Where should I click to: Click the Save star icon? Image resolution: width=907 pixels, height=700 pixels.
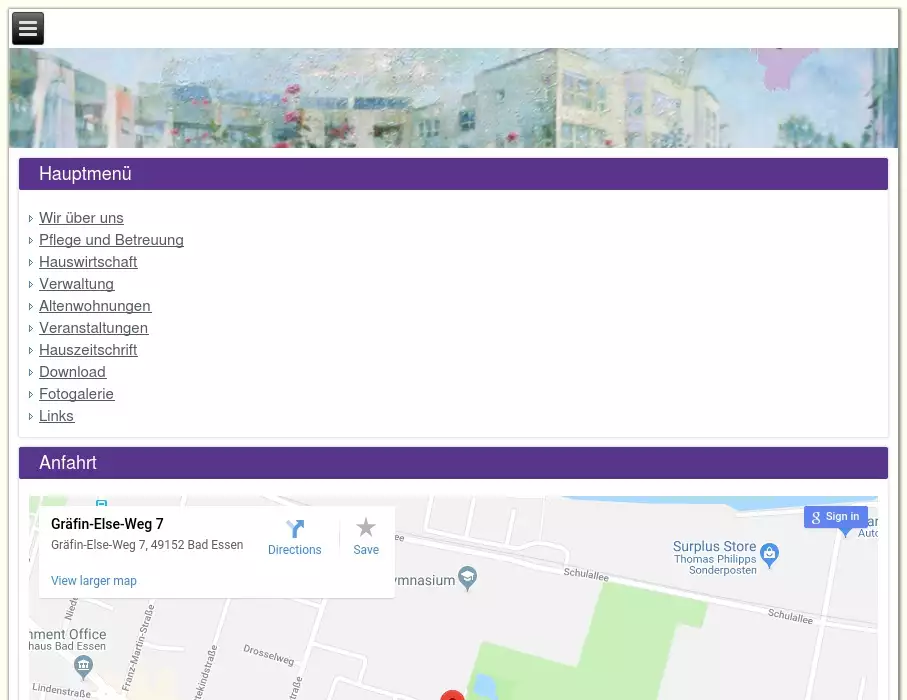tap(366, 528)
